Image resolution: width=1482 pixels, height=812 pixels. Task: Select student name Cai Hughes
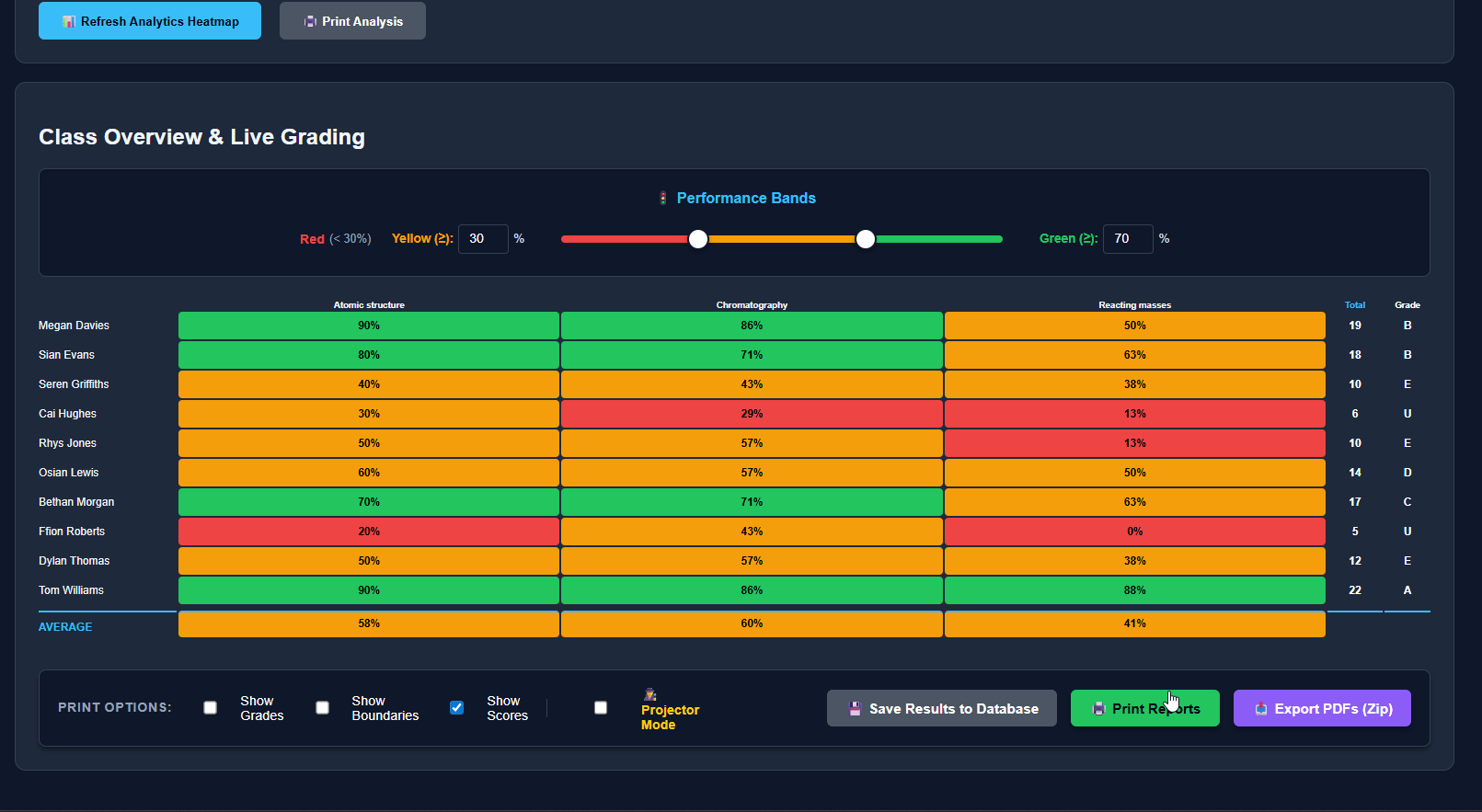[x=67, y=414]
